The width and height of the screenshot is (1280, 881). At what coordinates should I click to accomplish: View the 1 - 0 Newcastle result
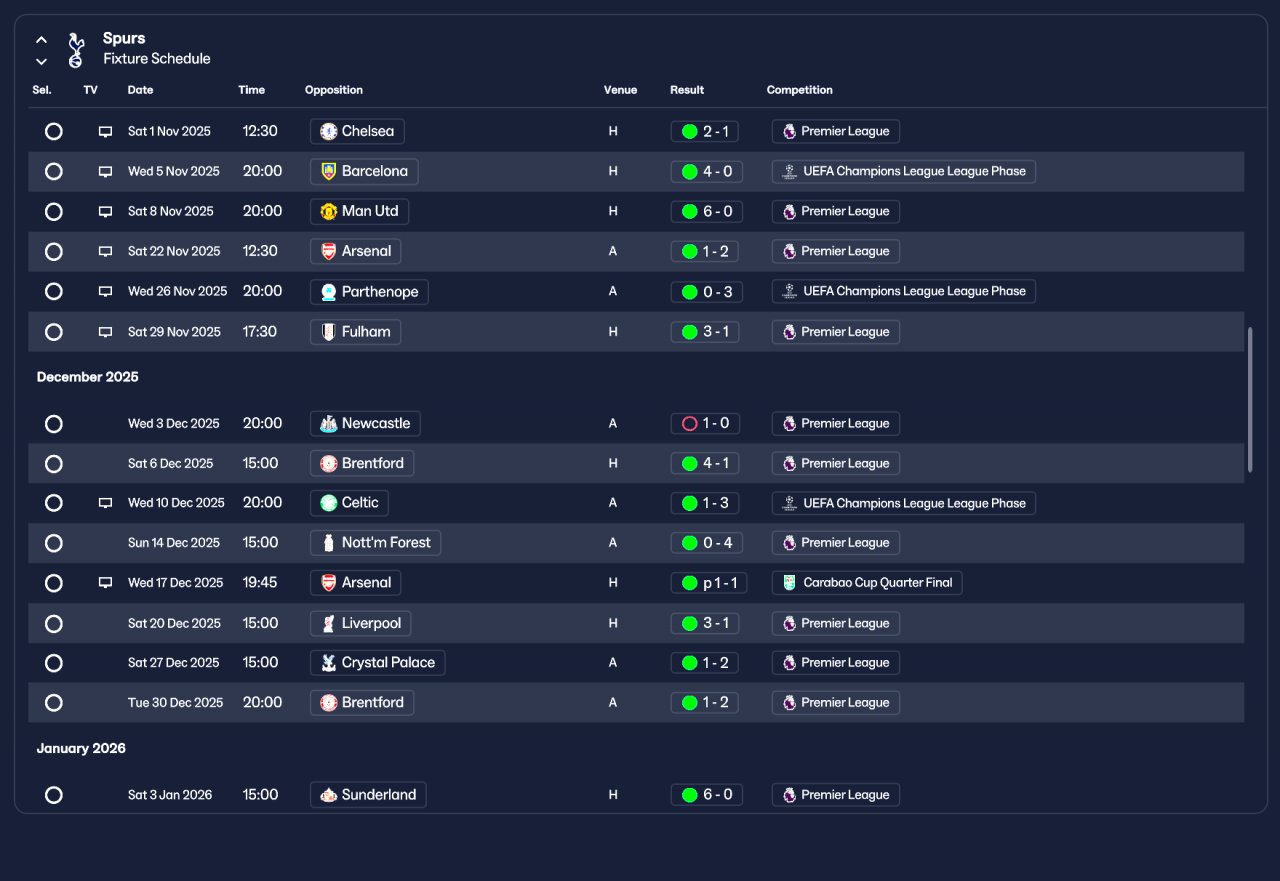pyautogui.click(x=705, y=423)
